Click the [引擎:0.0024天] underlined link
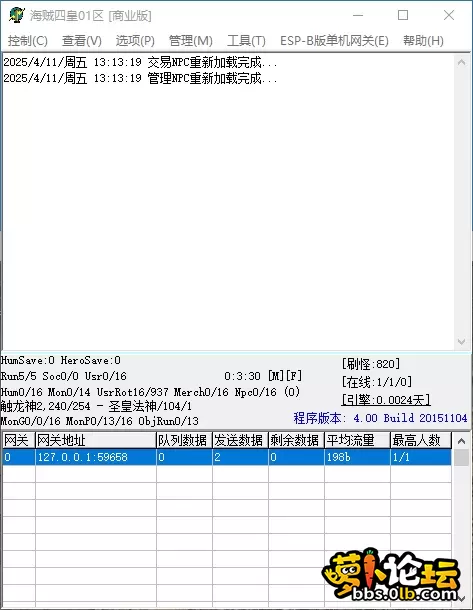The width and height of the screenshot is (473, 610). [x=386, y=400]
